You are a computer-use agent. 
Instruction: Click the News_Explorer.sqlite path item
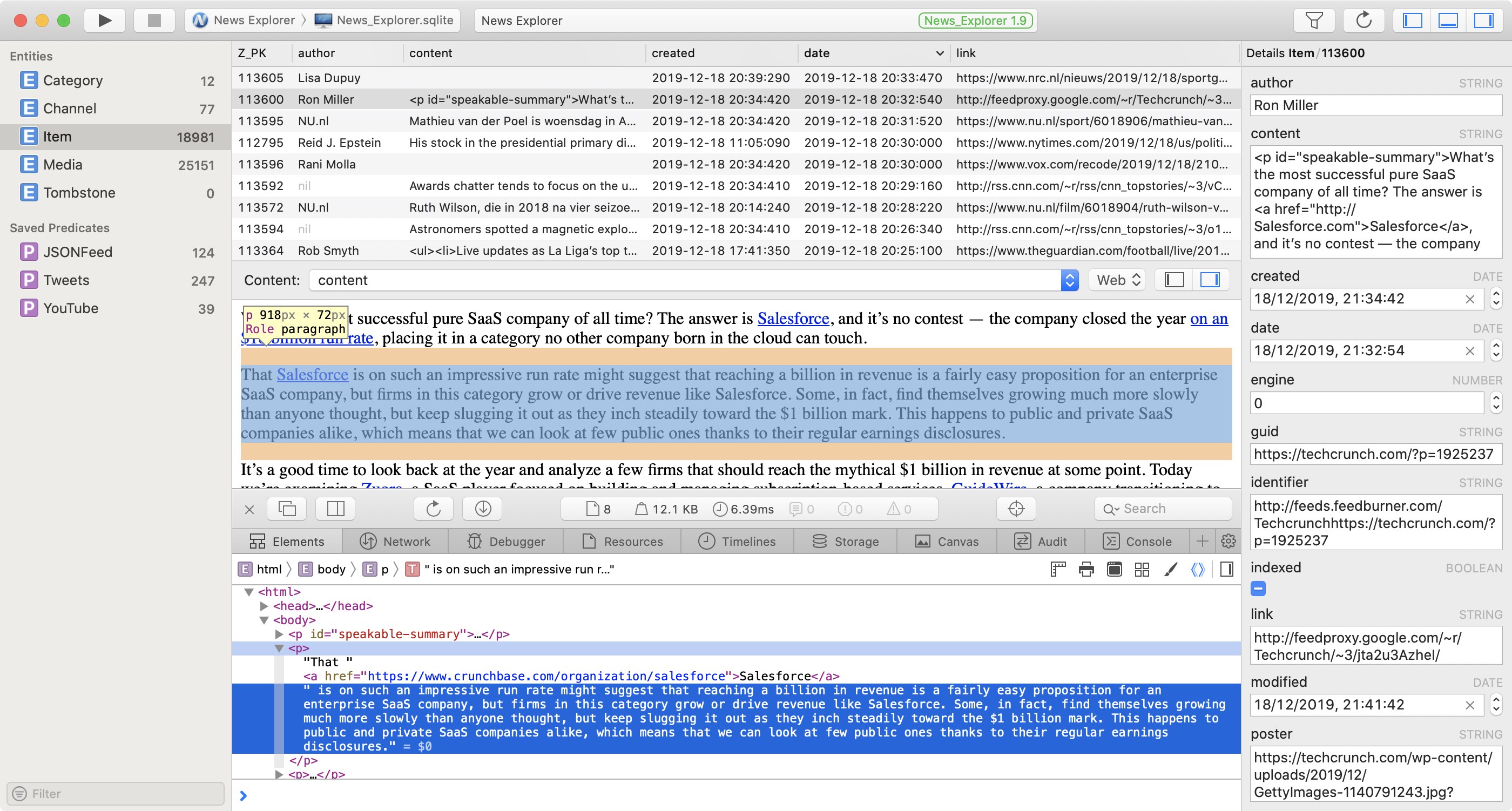click(x=384, y=21)
